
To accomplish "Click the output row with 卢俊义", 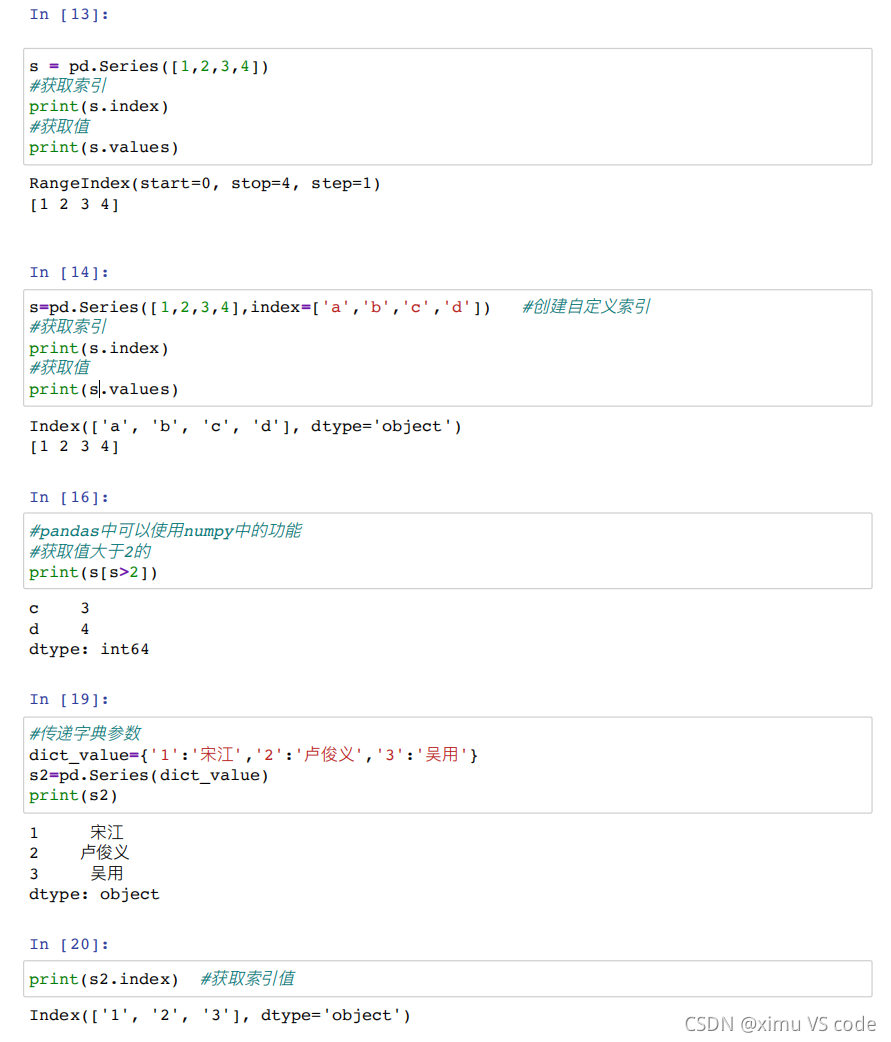I will point(79,853).
